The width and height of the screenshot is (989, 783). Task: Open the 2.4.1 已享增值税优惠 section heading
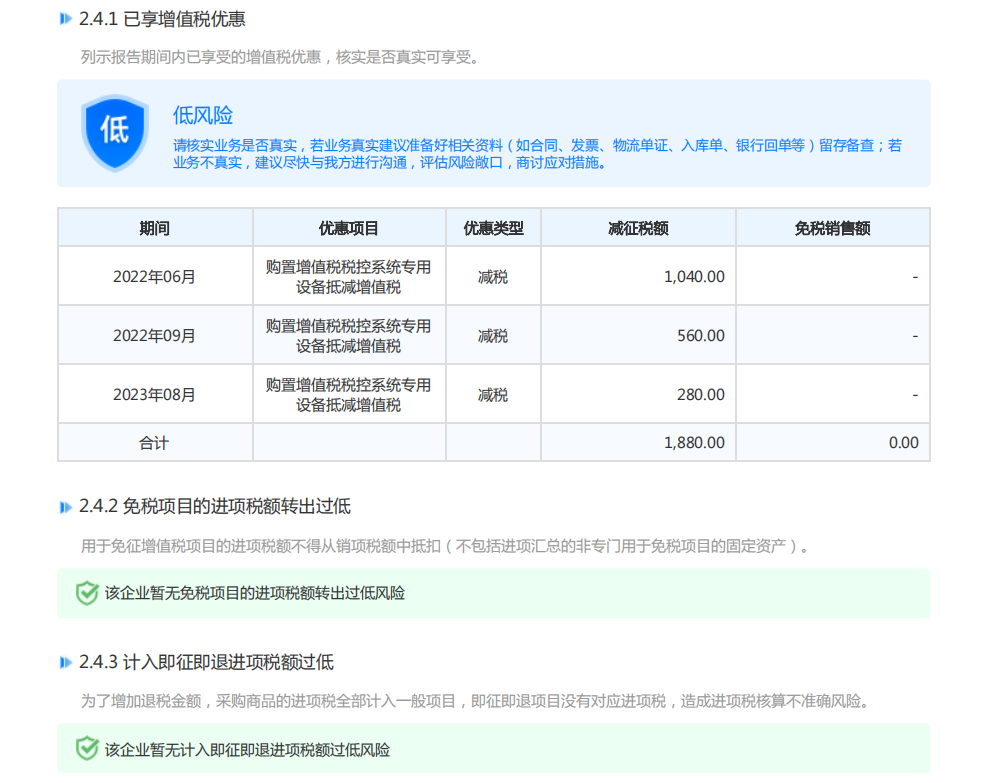tap(162, 19)
